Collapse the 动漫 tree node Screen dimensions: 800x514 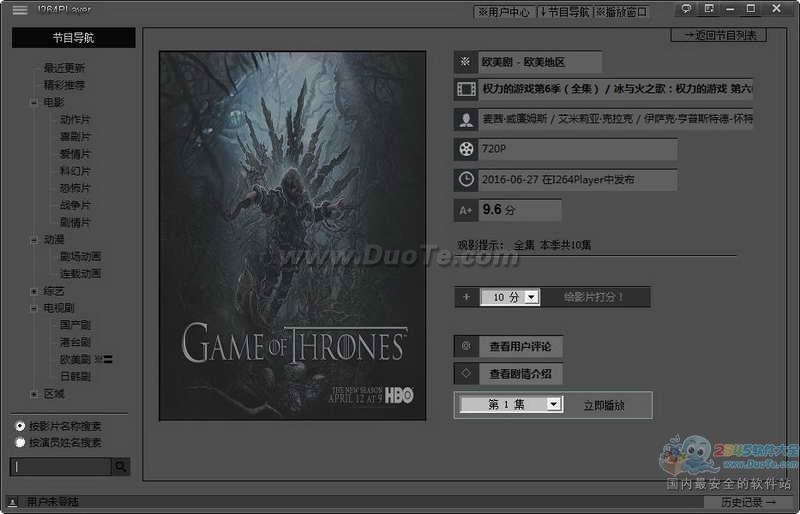[34, 239]
